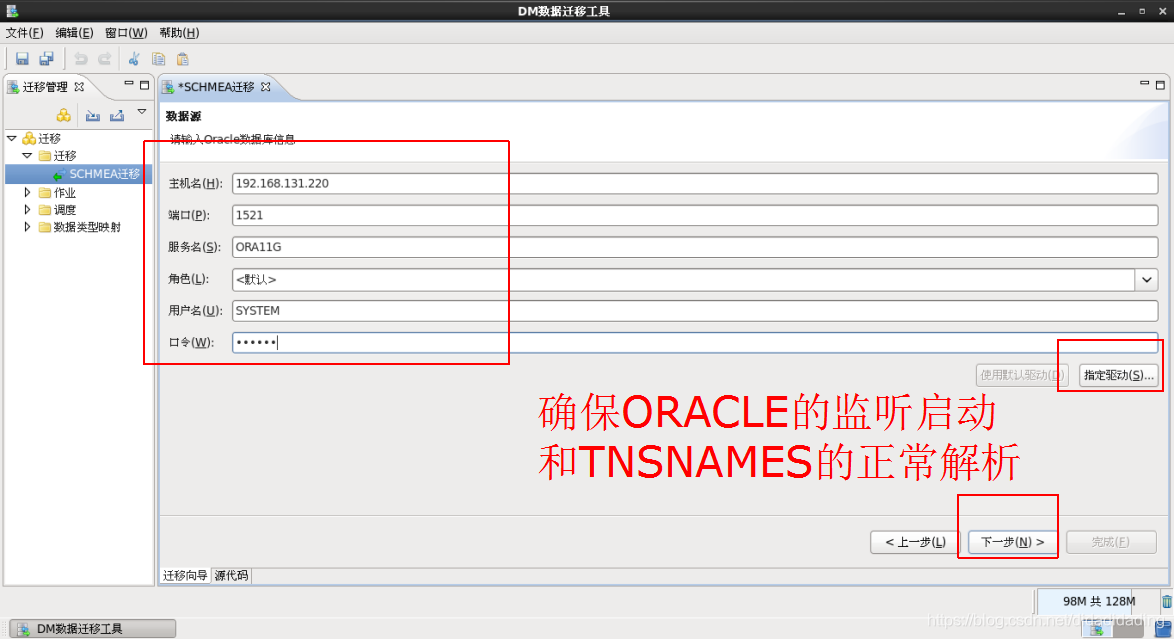Open the 编辑(E) menu

[x=74, y=33]
